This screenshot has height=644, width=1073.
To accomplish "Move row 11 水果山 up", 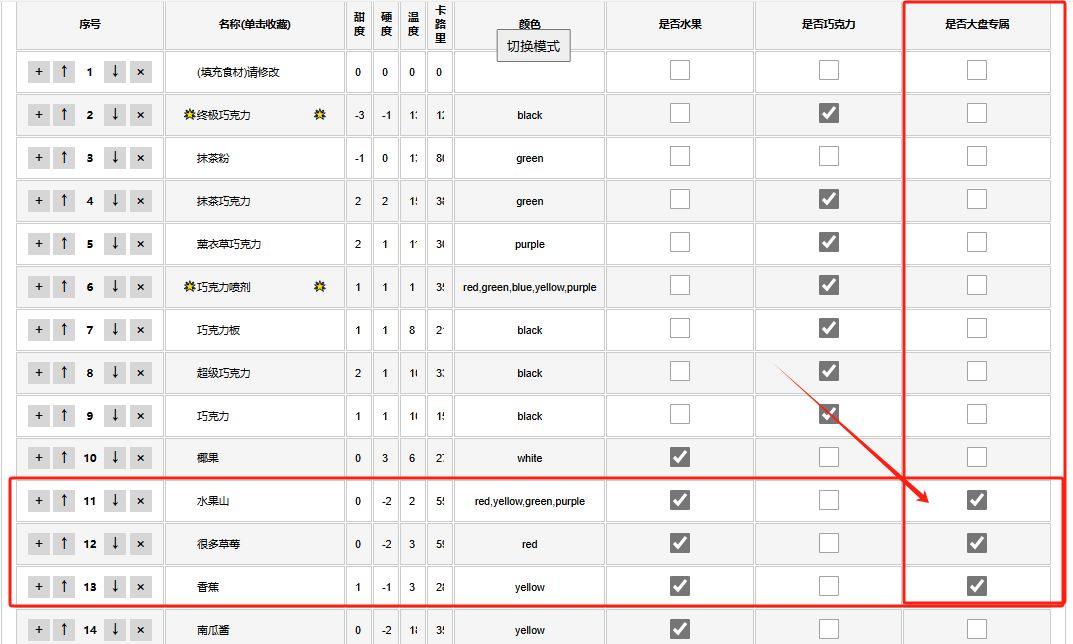I will pos(64,501).
